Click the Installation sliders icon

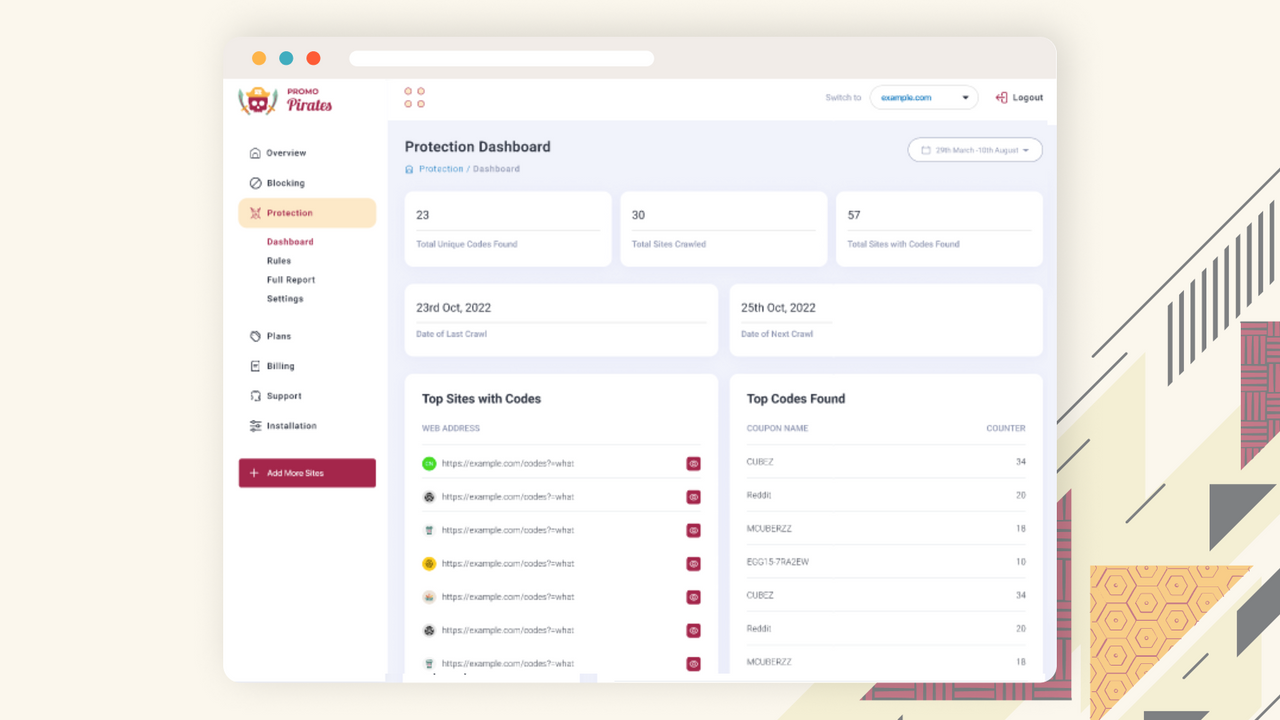[255, 425]
